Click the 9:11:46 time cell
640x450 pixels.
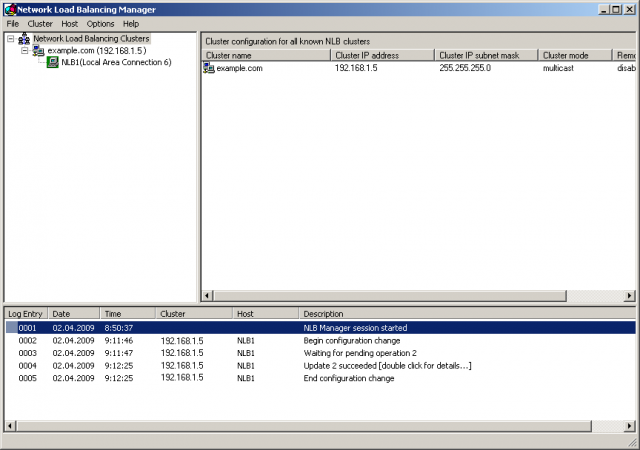[x=119, y=341]
